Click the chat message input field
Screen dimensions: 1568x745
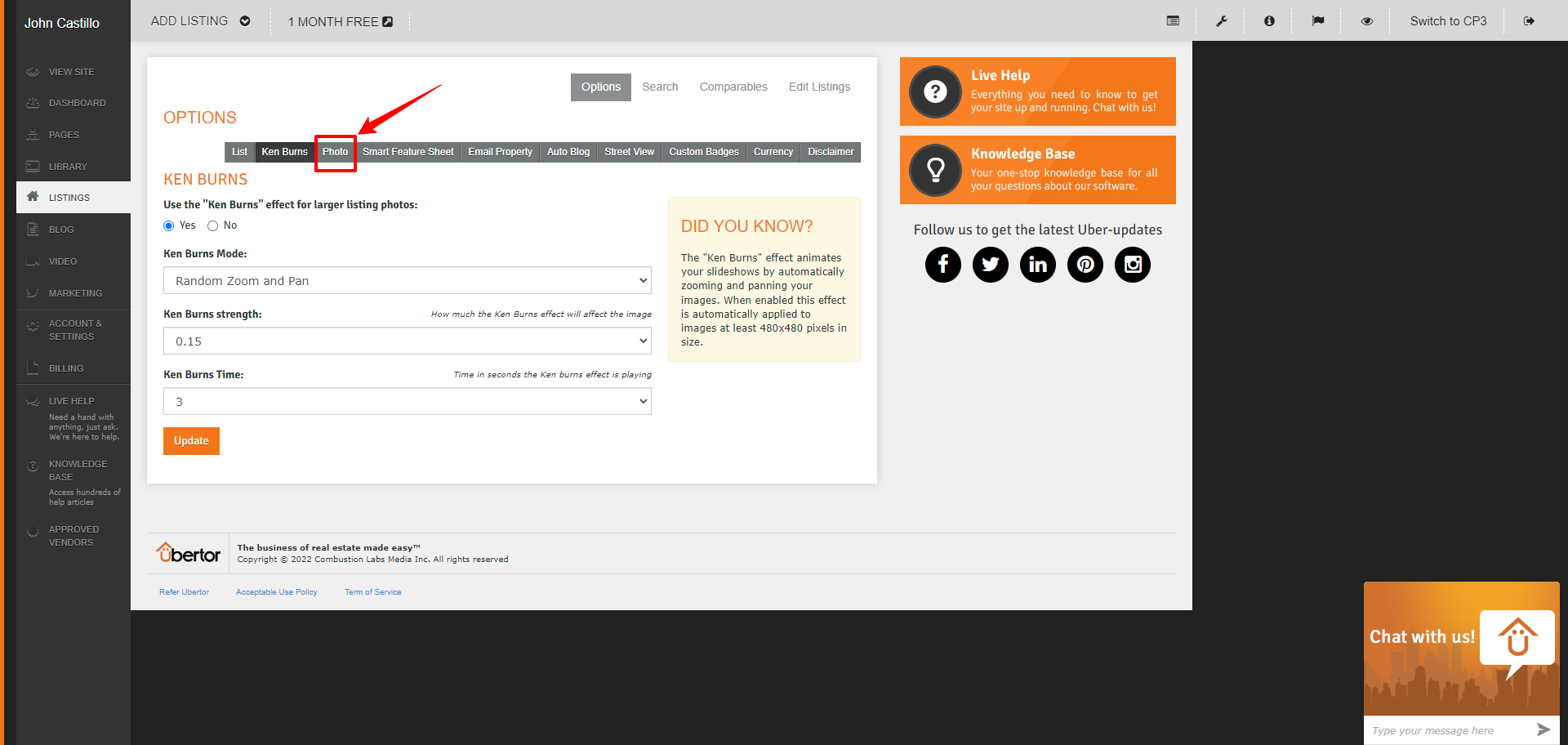(1445, 730)
